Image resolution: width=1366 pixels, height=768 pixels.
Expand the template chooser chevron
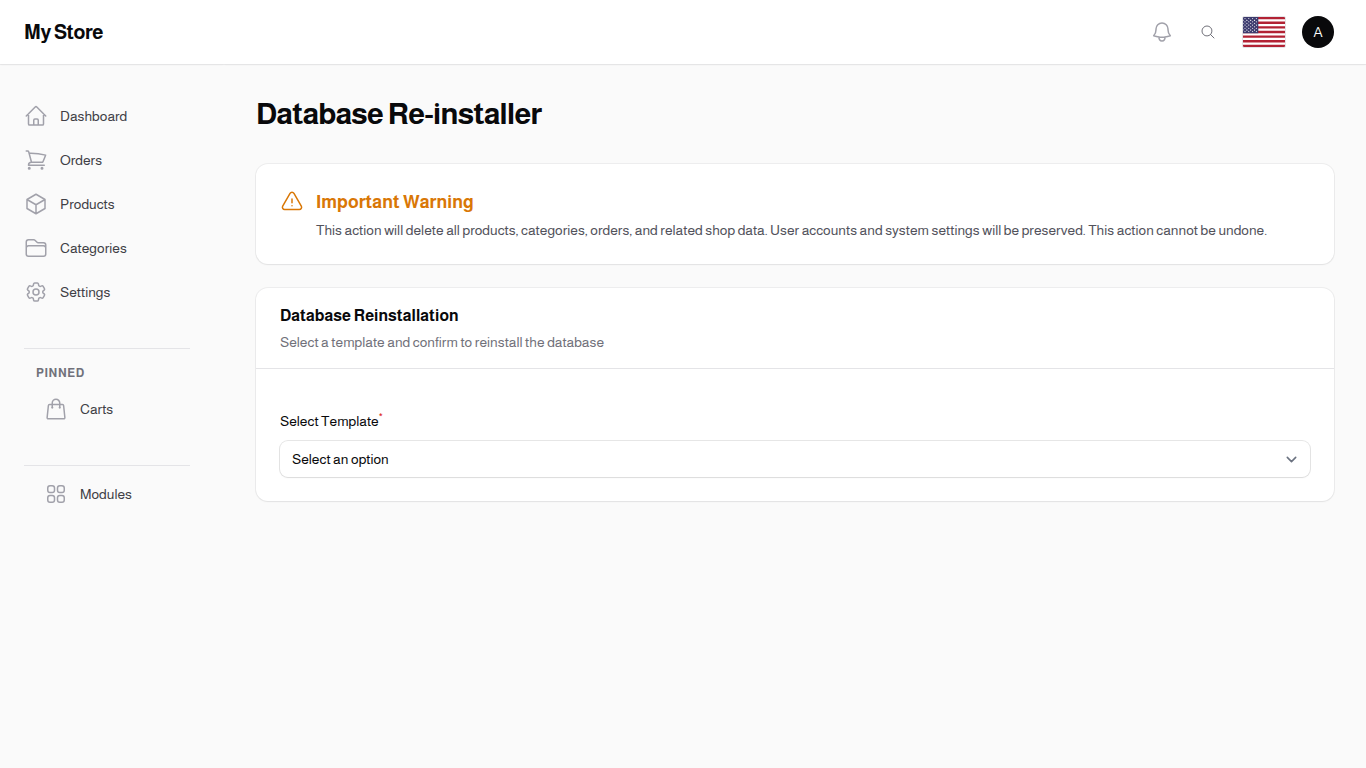pos(1291,459)
